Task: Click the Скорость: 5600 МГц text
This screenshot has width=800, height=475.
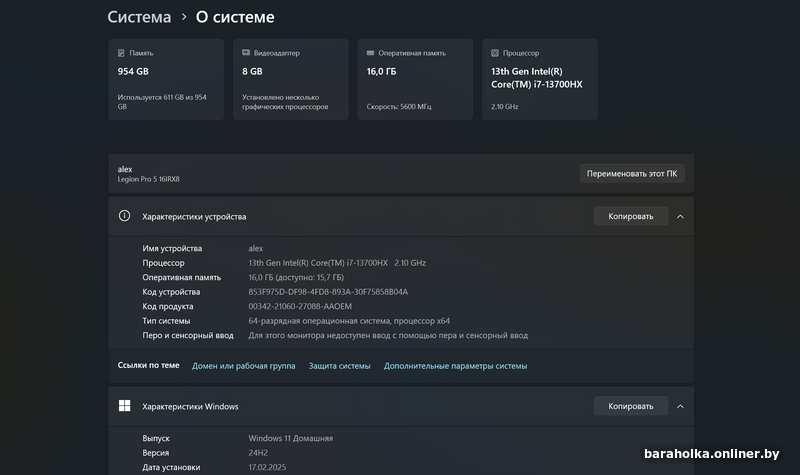Action: point(399,107)
